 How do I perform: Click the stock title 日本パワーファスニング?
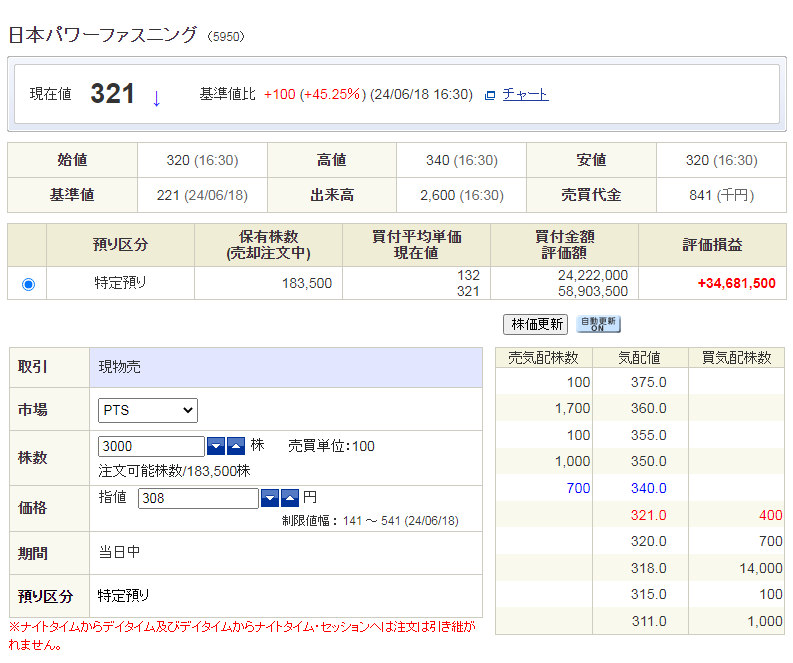pyautogui.click(x=103, y=35)
